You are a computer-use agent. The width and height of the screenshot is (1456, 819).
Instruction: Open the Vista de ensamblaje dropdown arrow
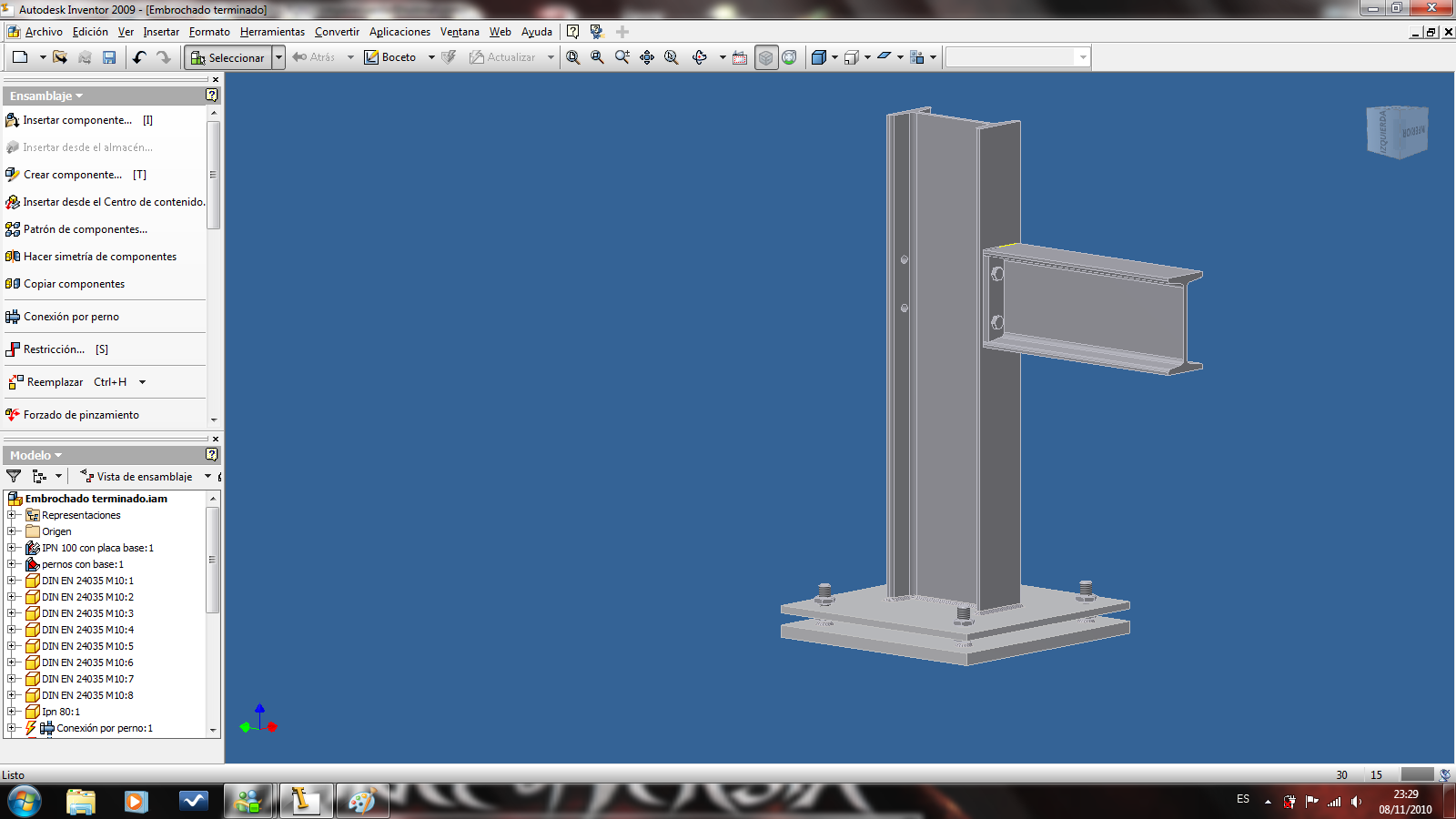(207, 476)
